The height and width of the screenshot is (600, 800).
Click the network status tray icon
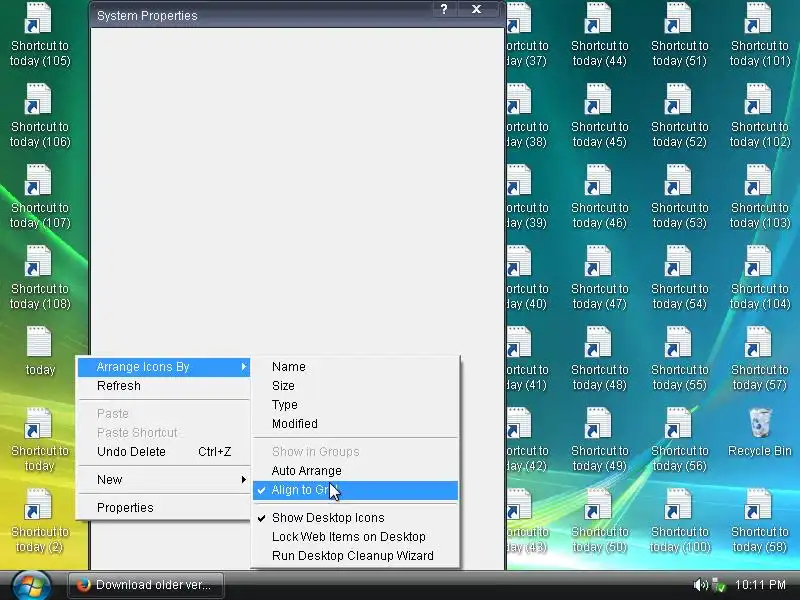click(x=718, y=585)
